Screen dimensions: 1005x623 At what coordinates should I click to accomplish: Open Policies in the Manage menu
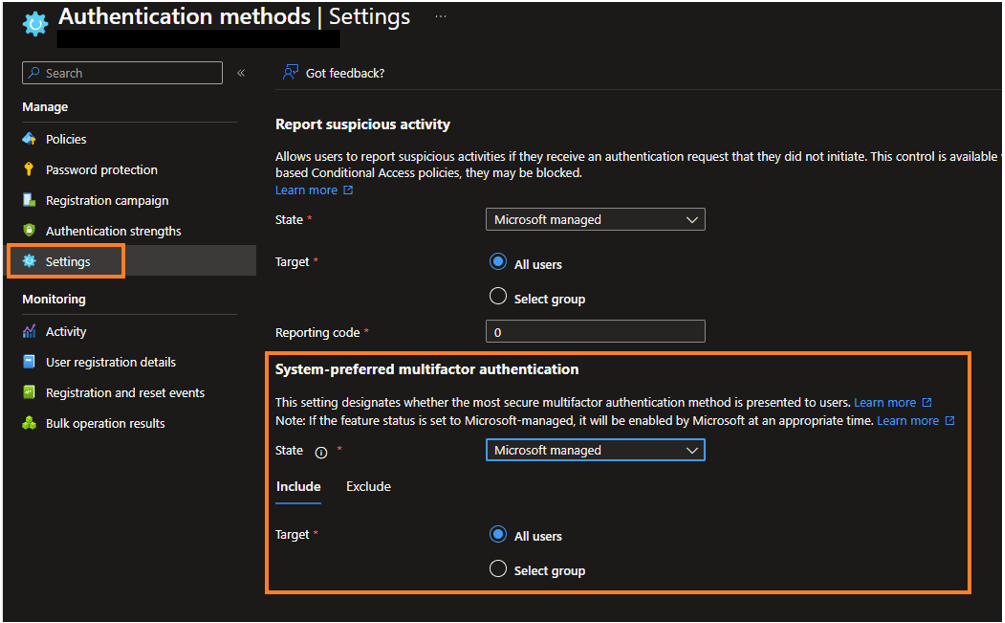coord(66,139)
